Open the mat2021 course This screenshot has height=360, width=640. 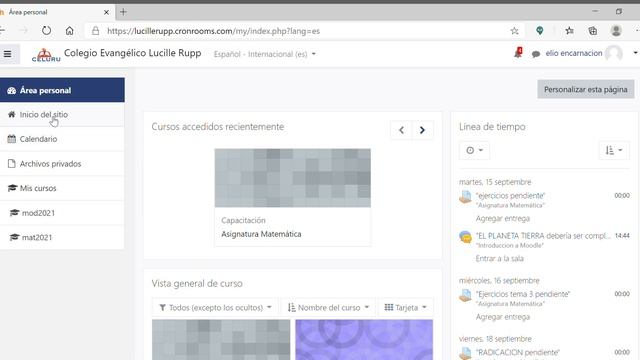[62, 237]
